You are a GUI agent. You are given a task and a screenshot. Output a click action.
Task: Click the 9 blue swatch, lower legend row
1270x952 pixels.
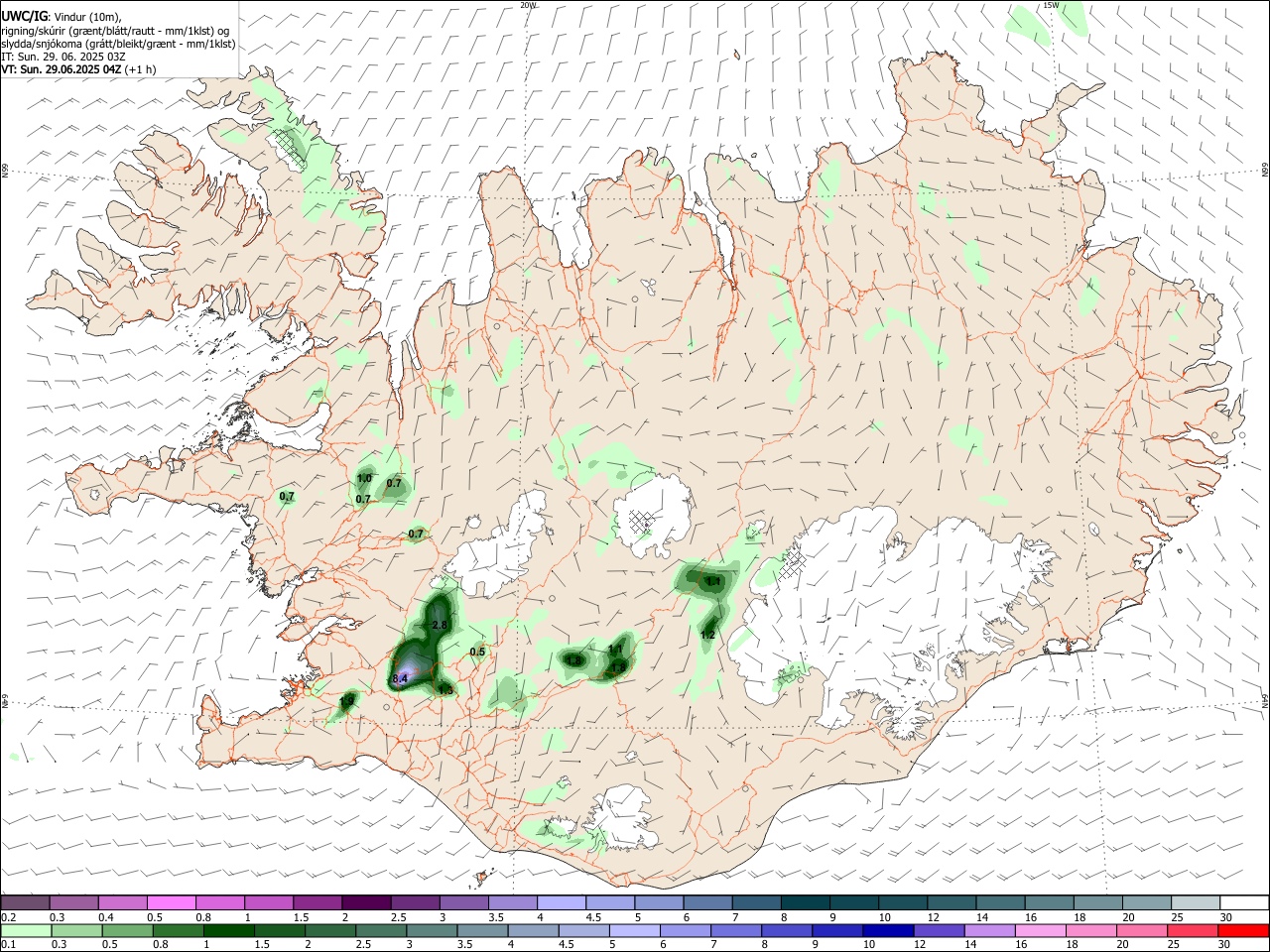(x=836, y=930)
